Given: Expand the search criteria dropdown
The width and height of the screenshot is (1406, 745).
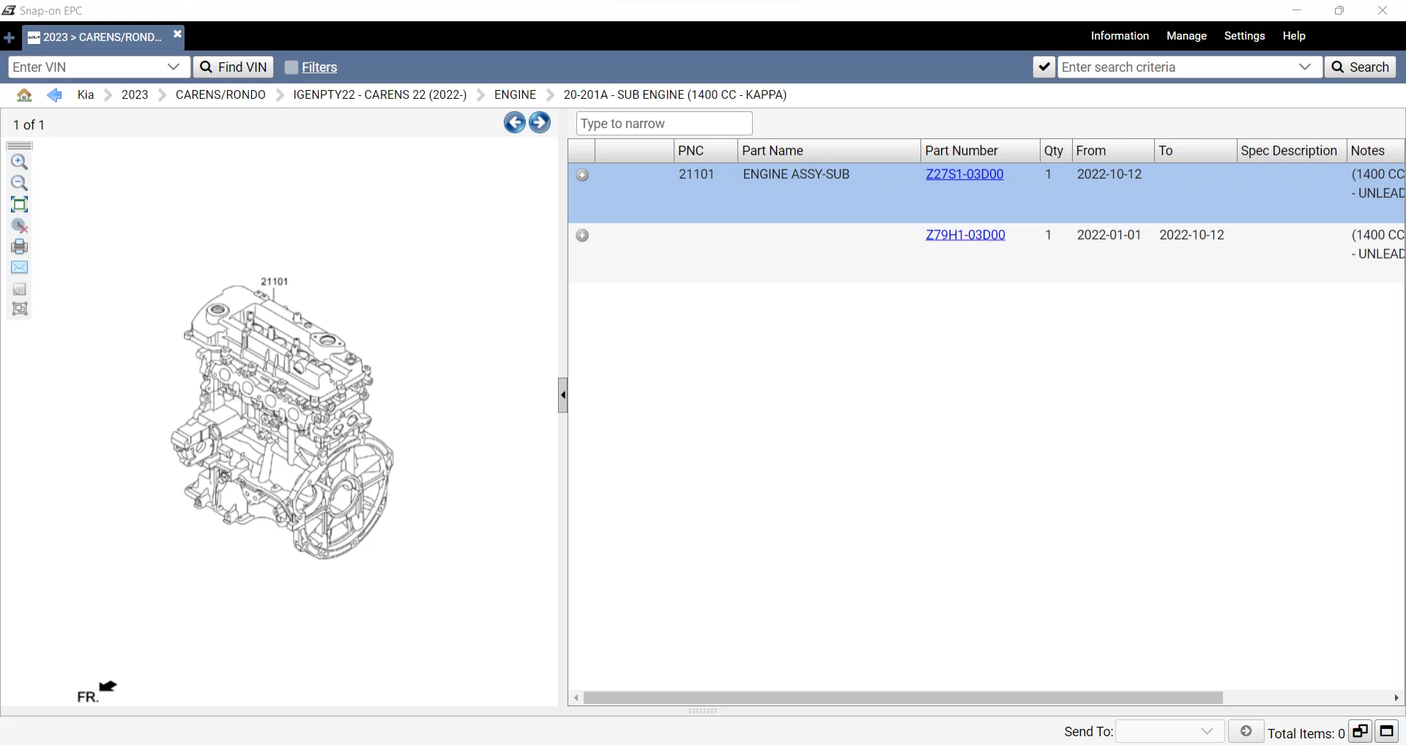Looking at the screenshot, I should point(1304,67).
